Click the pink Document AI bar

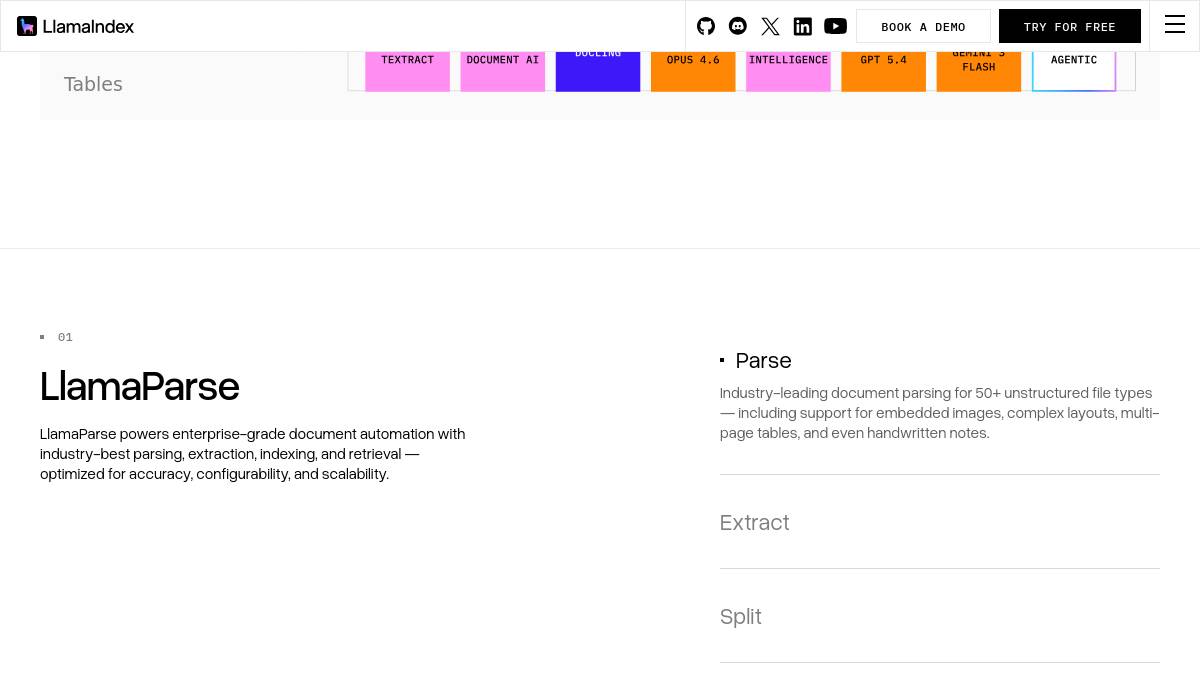(x=503, y=71)
